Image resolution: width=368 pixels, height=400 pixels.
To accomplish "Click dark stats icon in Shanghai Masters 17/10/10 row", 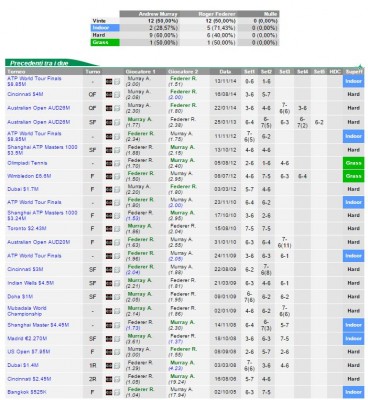I will (x=109, y=216).
